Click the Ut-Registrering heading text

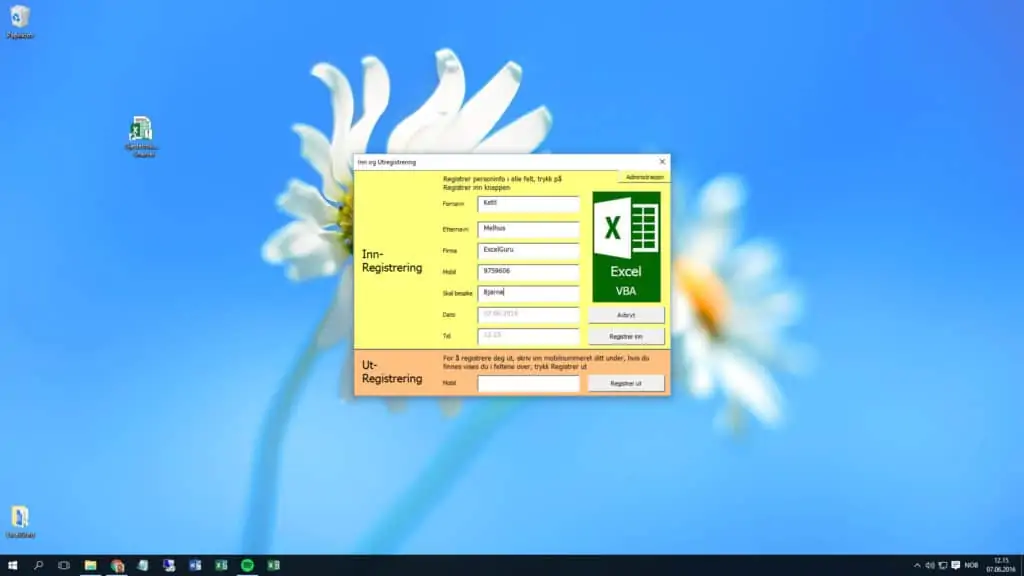coord(392,372)
